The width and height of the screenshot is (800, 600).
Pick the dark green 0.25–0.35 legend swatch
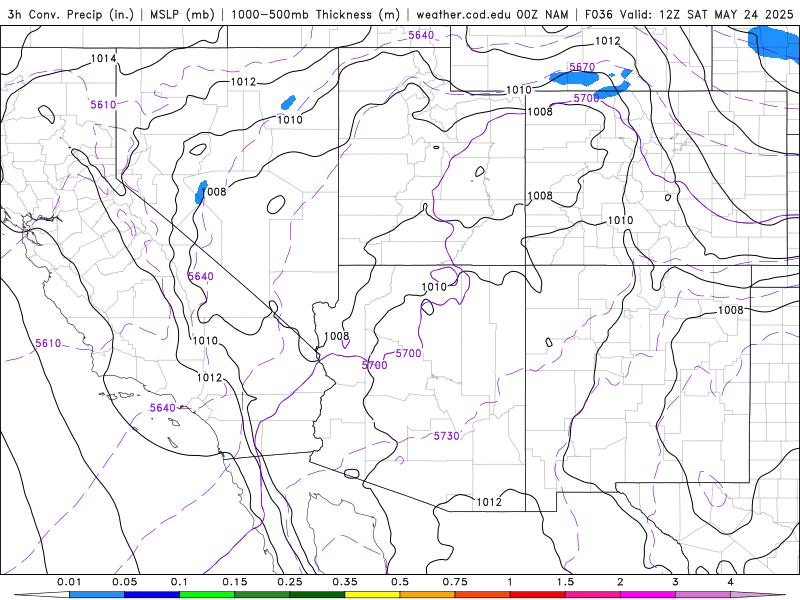click(317, 595)
